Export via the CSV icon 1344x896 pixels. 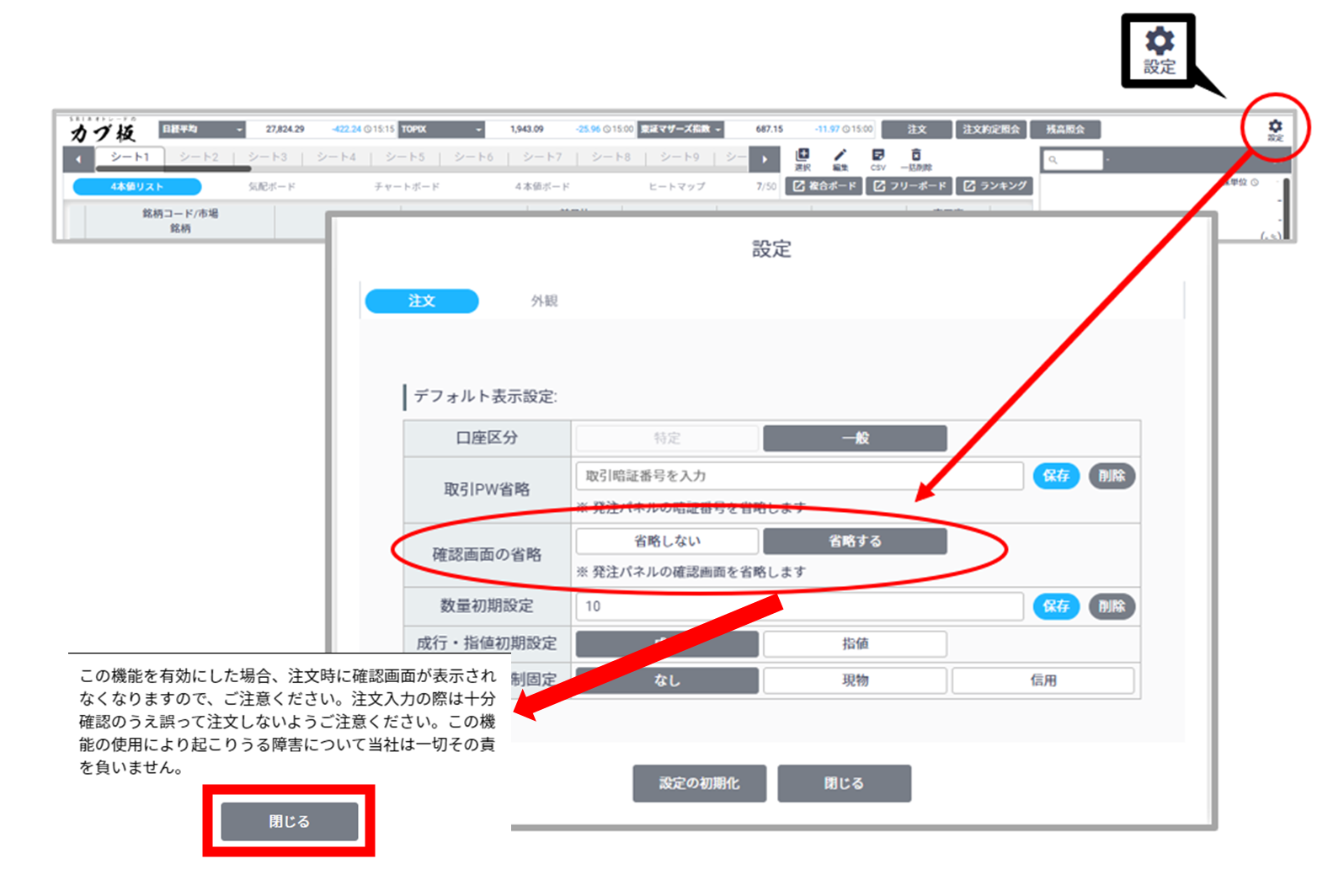click(877, 158)
